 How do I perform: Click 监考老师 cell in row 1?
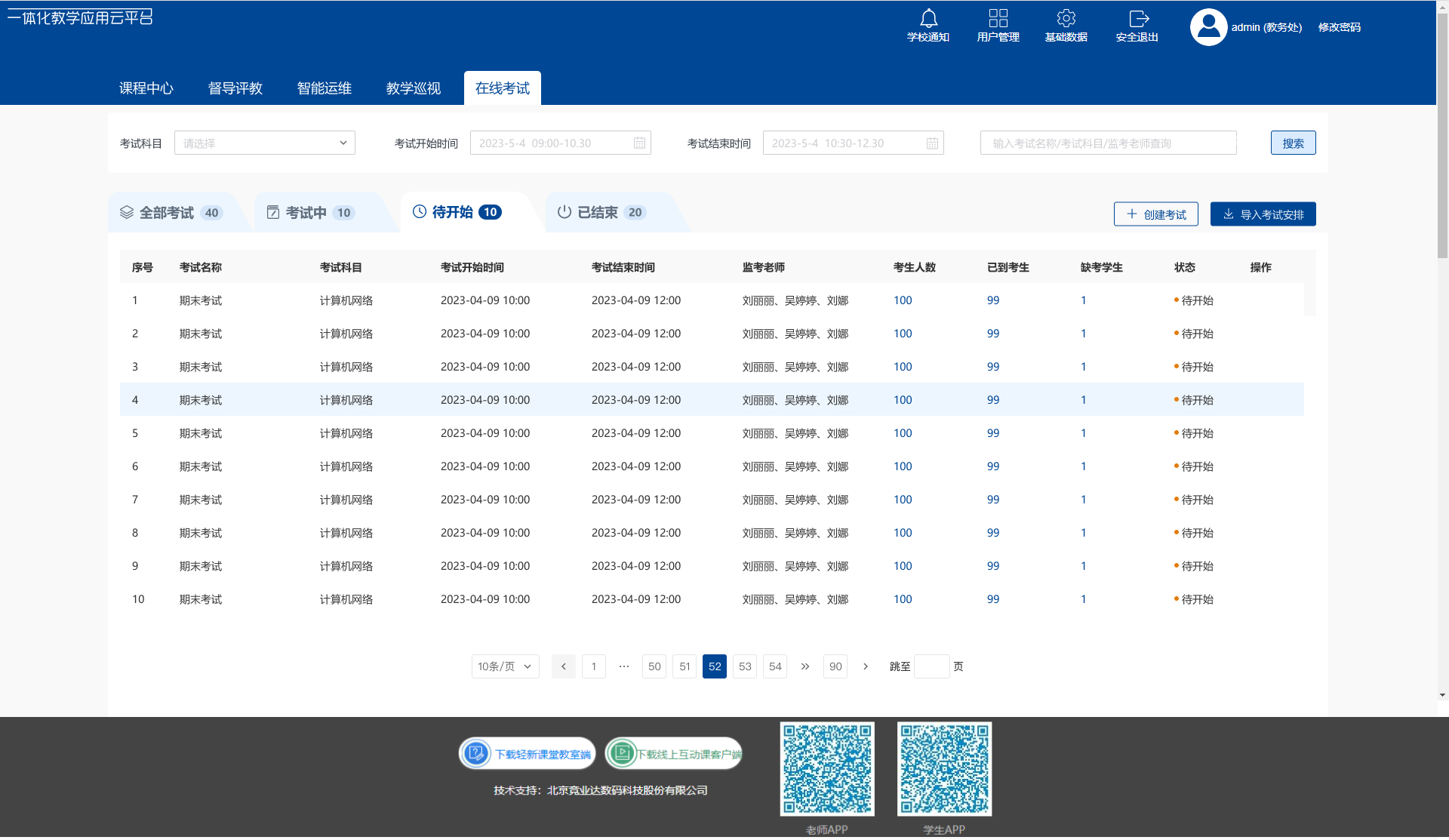[795, 300]
